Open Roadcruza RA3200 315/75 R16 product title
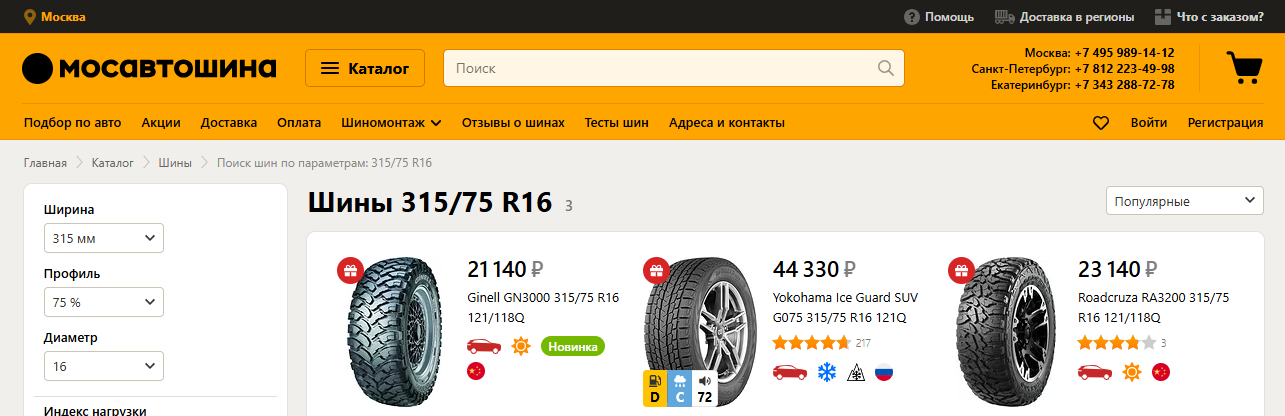 [x=1154, y=307]
